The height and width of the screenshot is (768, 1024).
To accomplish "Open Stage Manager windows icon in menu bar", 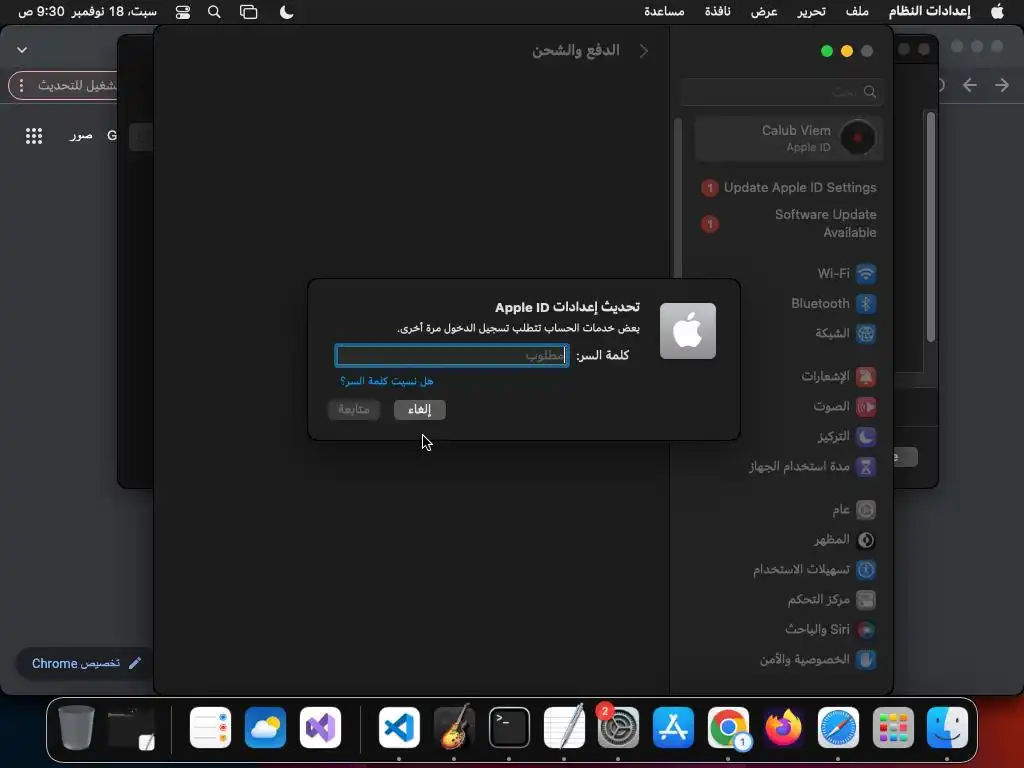I will [249, 12].
